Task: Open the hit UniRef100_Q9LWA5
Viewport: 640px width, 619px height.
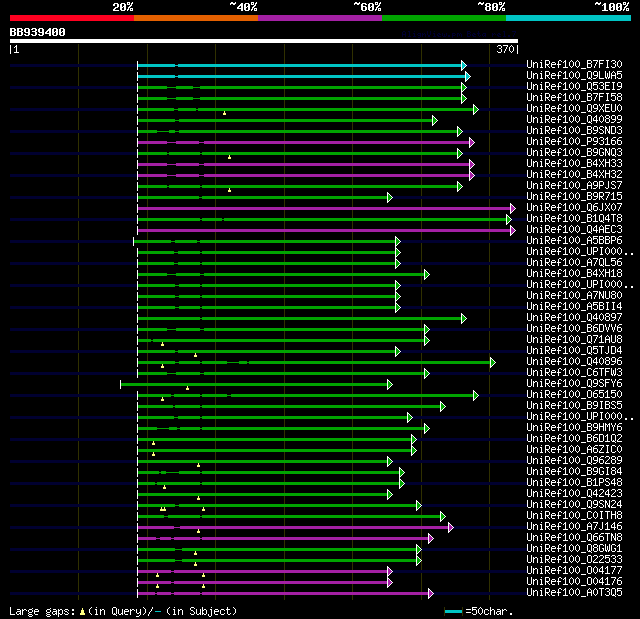Action: click(x=574, y=75)
